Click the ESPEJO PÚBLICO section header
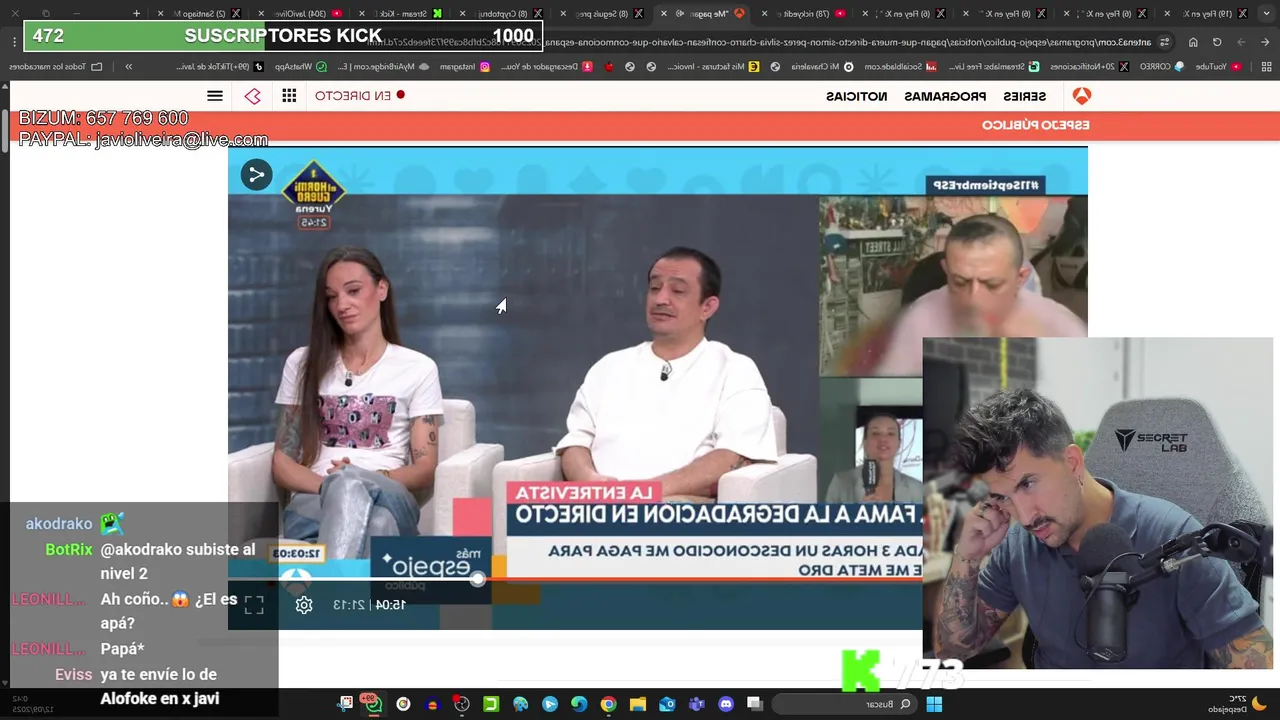The height and width of the screenshot is (720, 1280). pyautogui.click(x=1036, y=125)
